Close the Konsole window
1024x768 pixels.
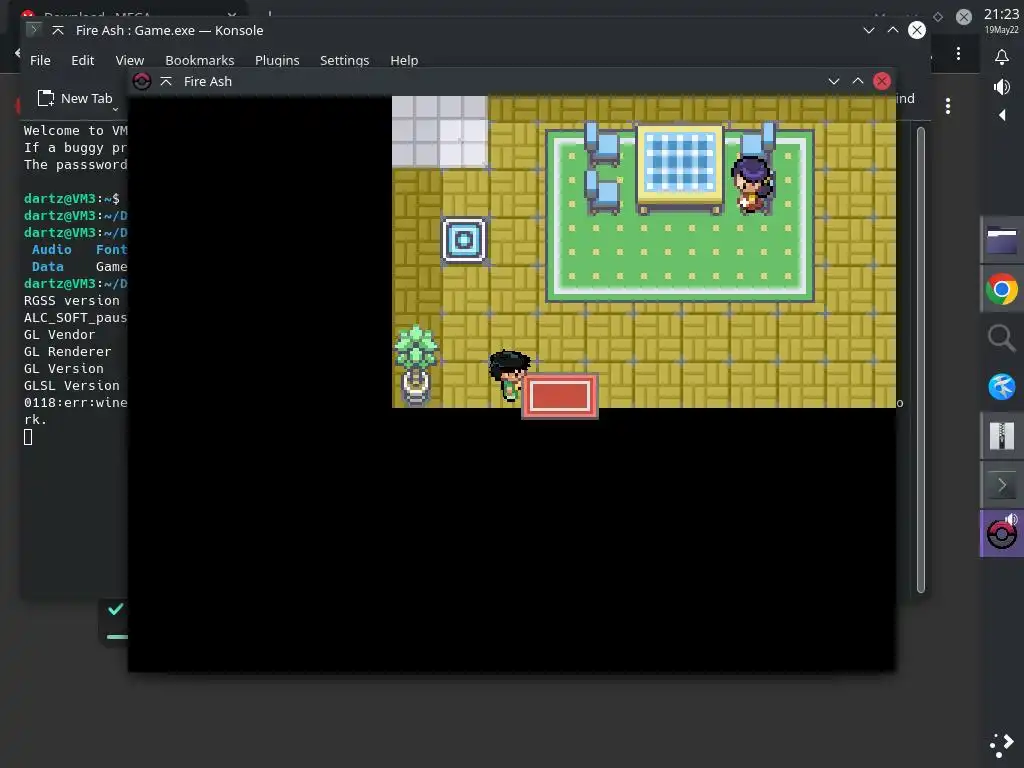tap(917, 30)
